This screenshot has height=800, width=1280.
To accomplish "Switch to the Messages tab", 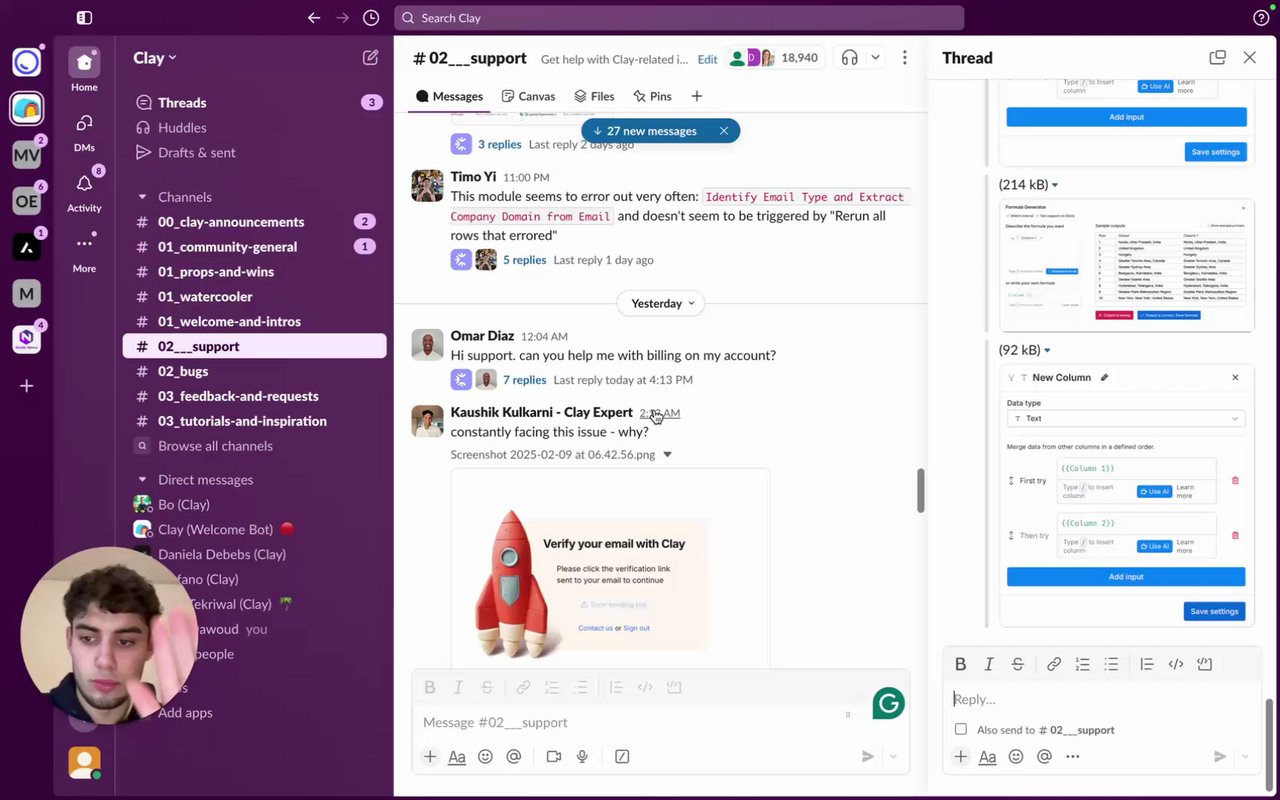I will pyautogui.click(x=449, y=97).
